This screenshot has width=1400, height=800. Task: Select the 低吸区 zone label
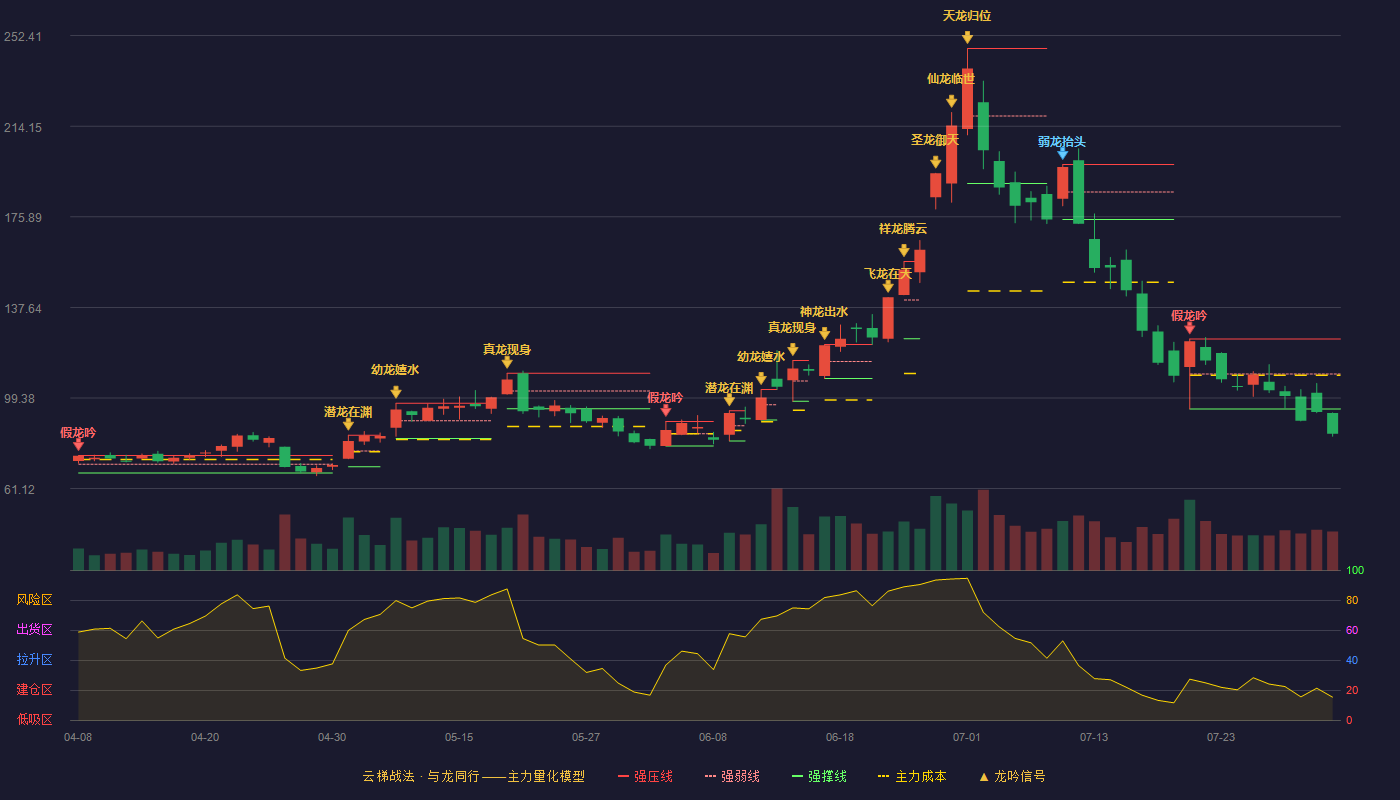point(34,719)
